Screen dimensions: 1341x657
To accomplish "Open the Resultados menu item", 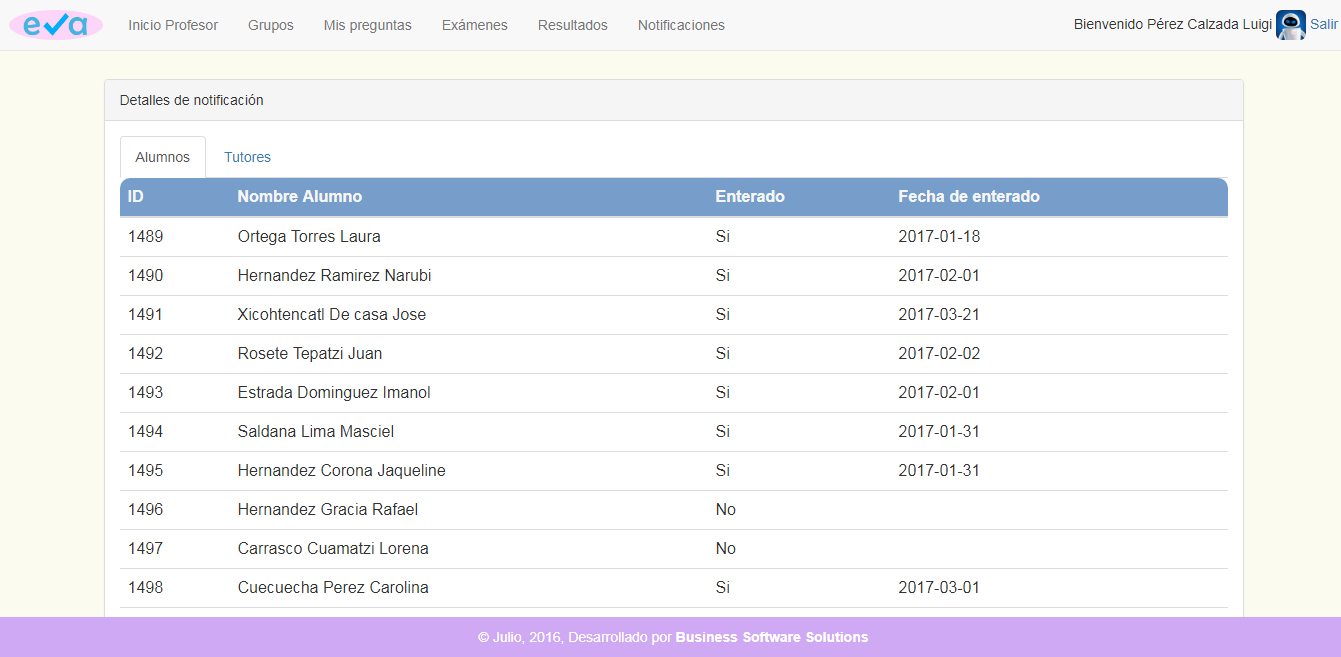I will (x=572, y=25).
